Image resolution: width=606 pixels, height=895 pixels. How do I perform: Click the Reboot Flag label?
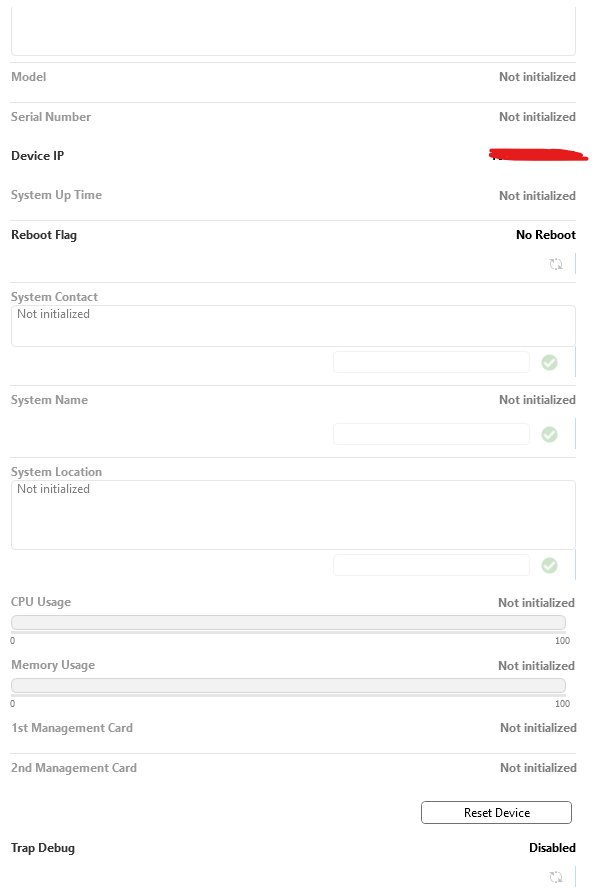[x=44, y=235]
